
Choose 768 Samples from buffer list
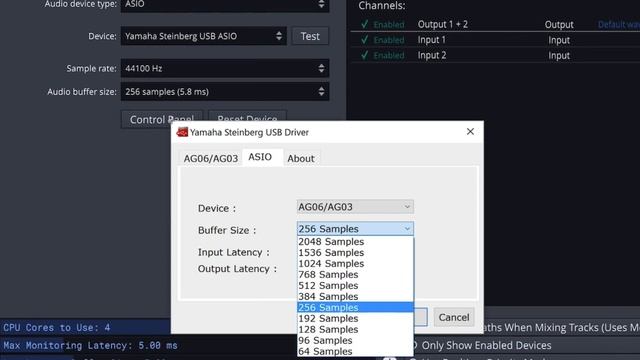(x=355, y=275)
